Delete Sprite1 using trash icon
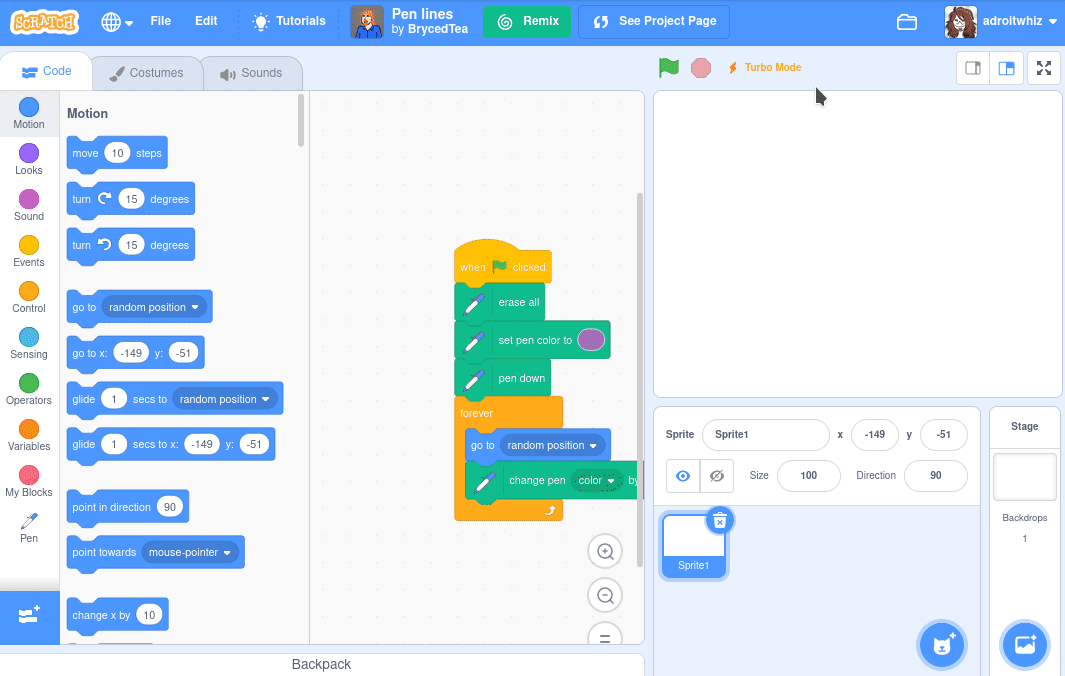Viewport: 1065px width, 676px height. pos(720,520)
